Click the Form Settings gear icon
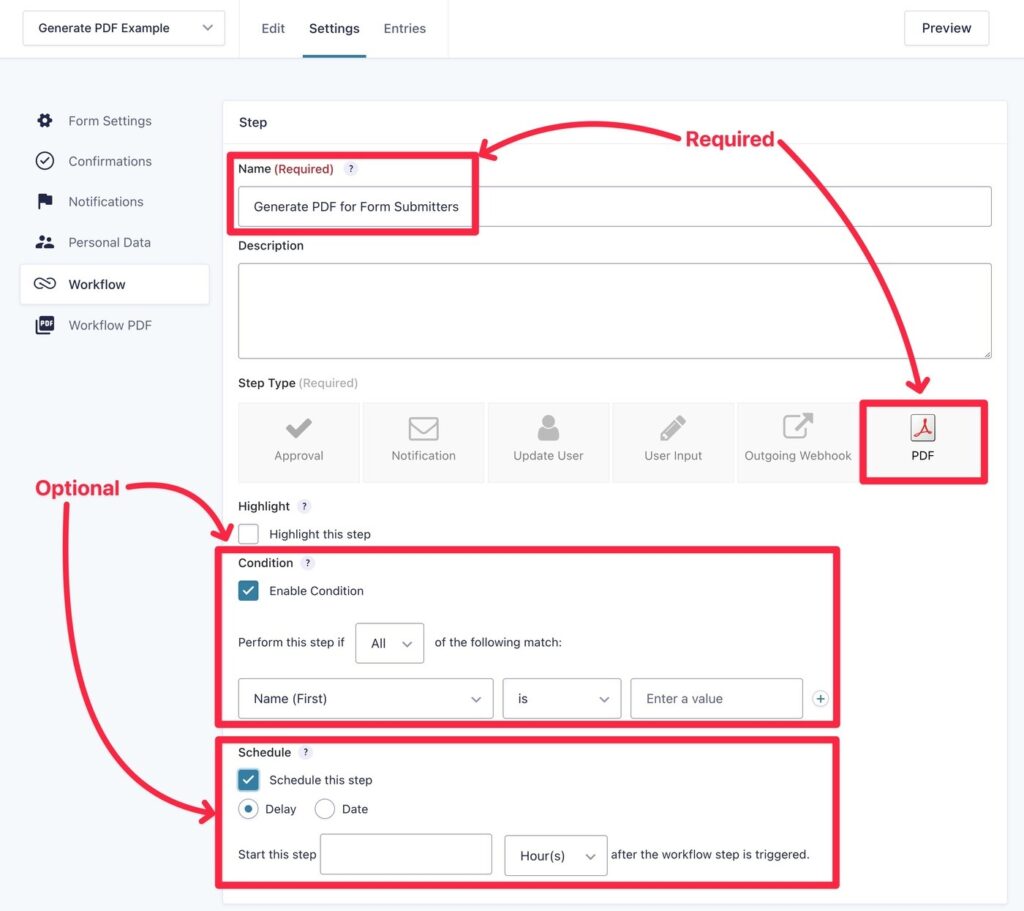1024x911 pixels. click(44, 120)
